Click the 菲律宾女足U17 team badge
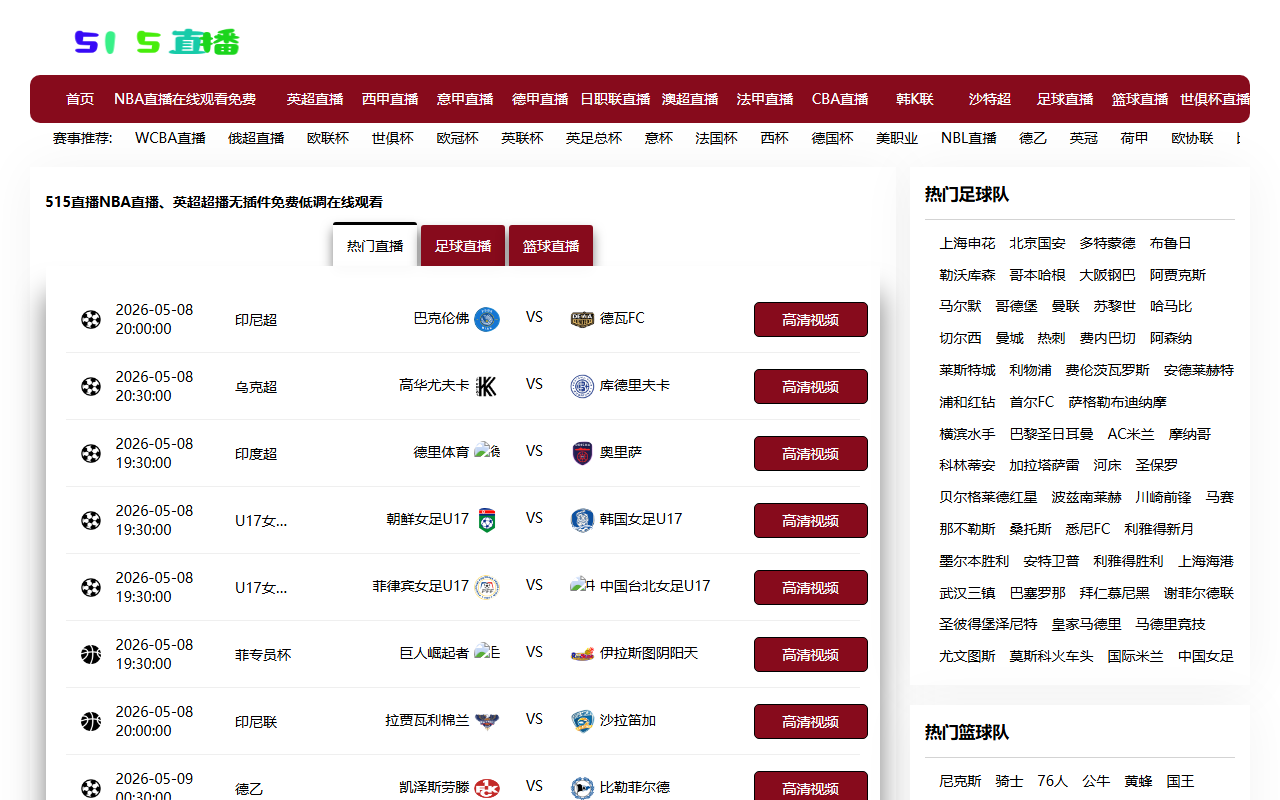Screen dimensions: 1280x800 click(x=487, y=587)
